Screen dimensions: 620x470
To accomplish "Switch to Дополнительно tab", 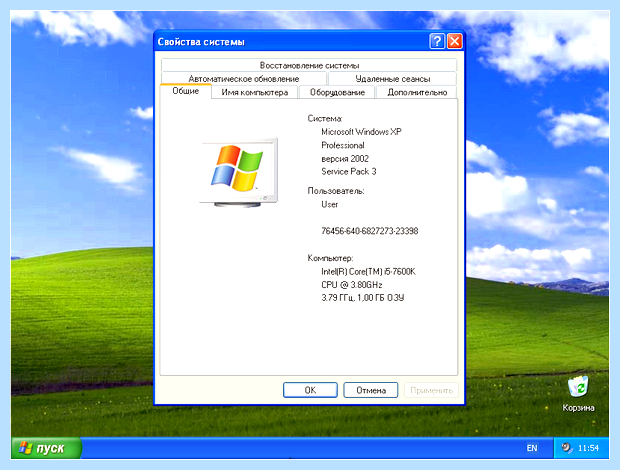I will pos(417,92).
